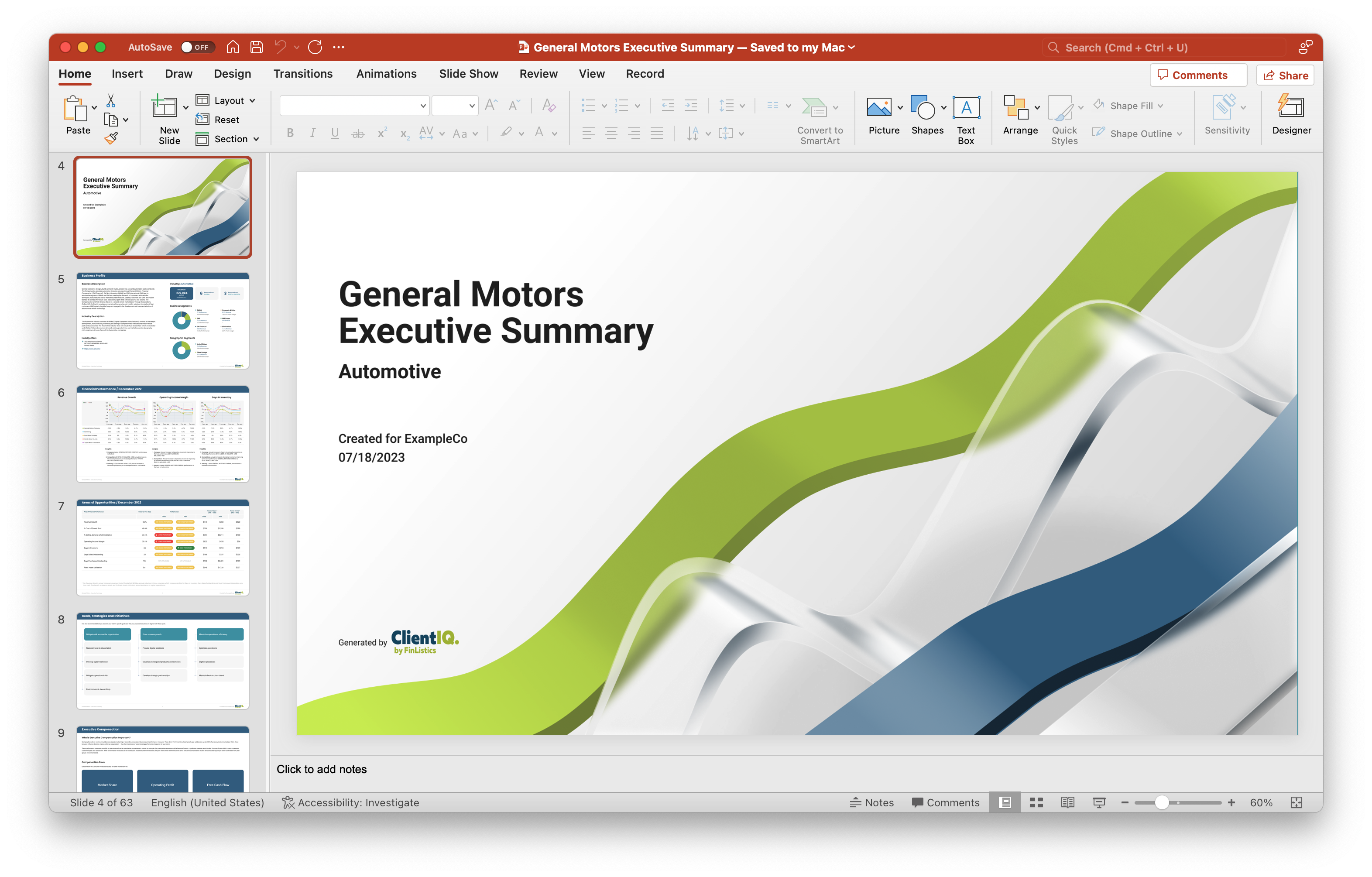1372x877 pixels.
Task: Toggle the Notes pane in status bar
Action: click(872, 802)
